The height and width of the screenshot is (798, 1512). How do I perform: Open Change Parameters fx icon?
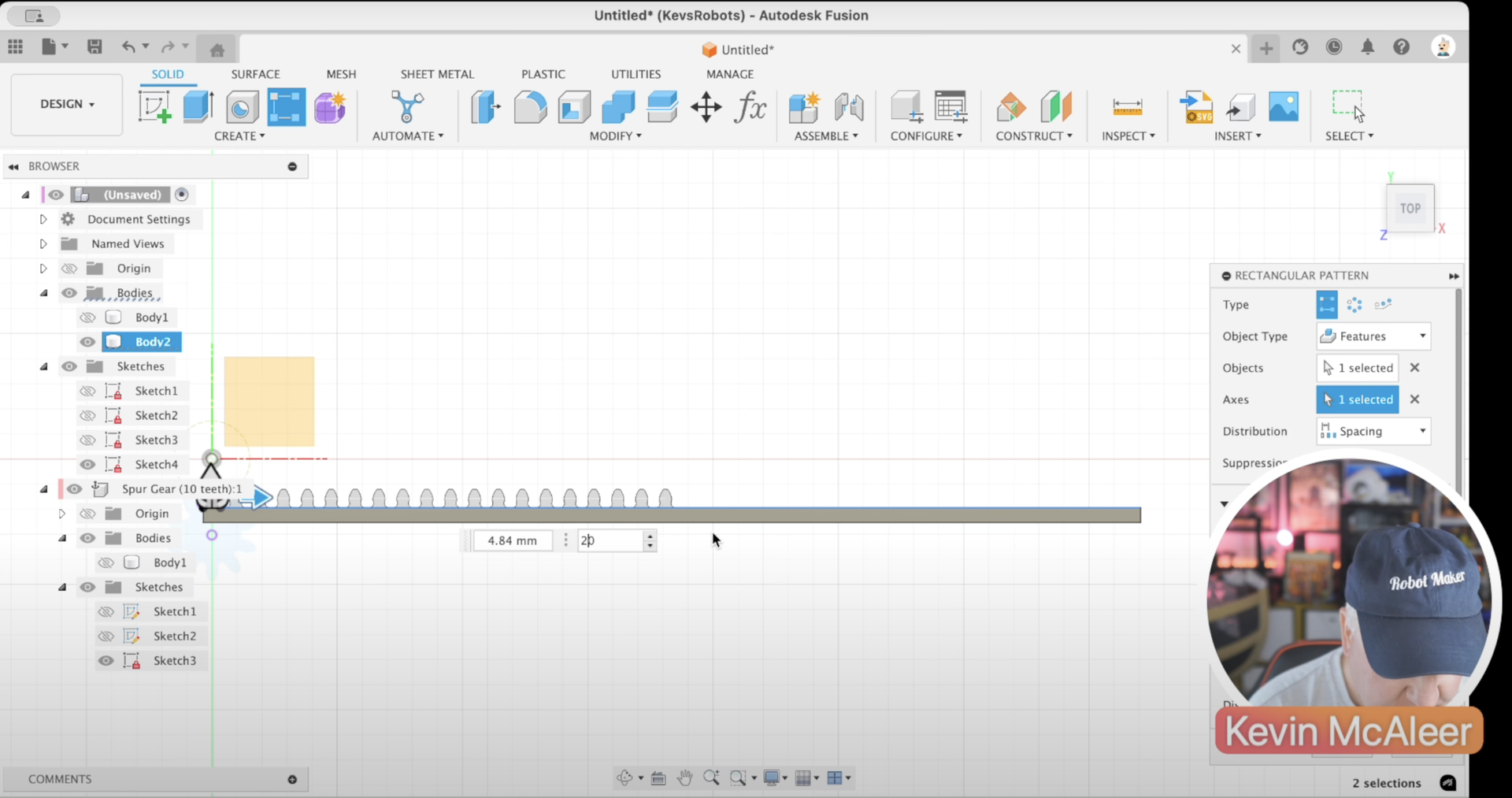tap(750, 106)
